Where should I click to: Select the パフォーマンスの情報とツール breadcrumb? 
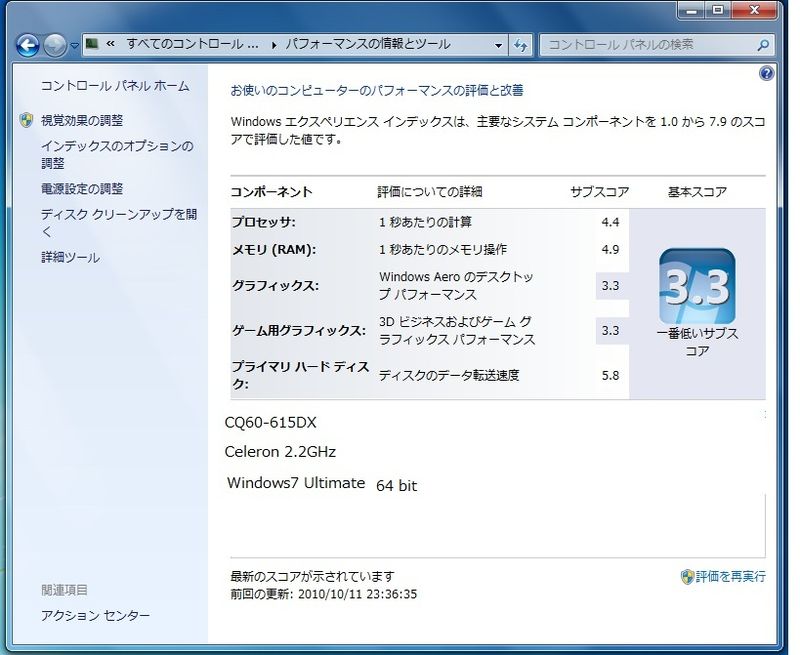coord(368,44)
